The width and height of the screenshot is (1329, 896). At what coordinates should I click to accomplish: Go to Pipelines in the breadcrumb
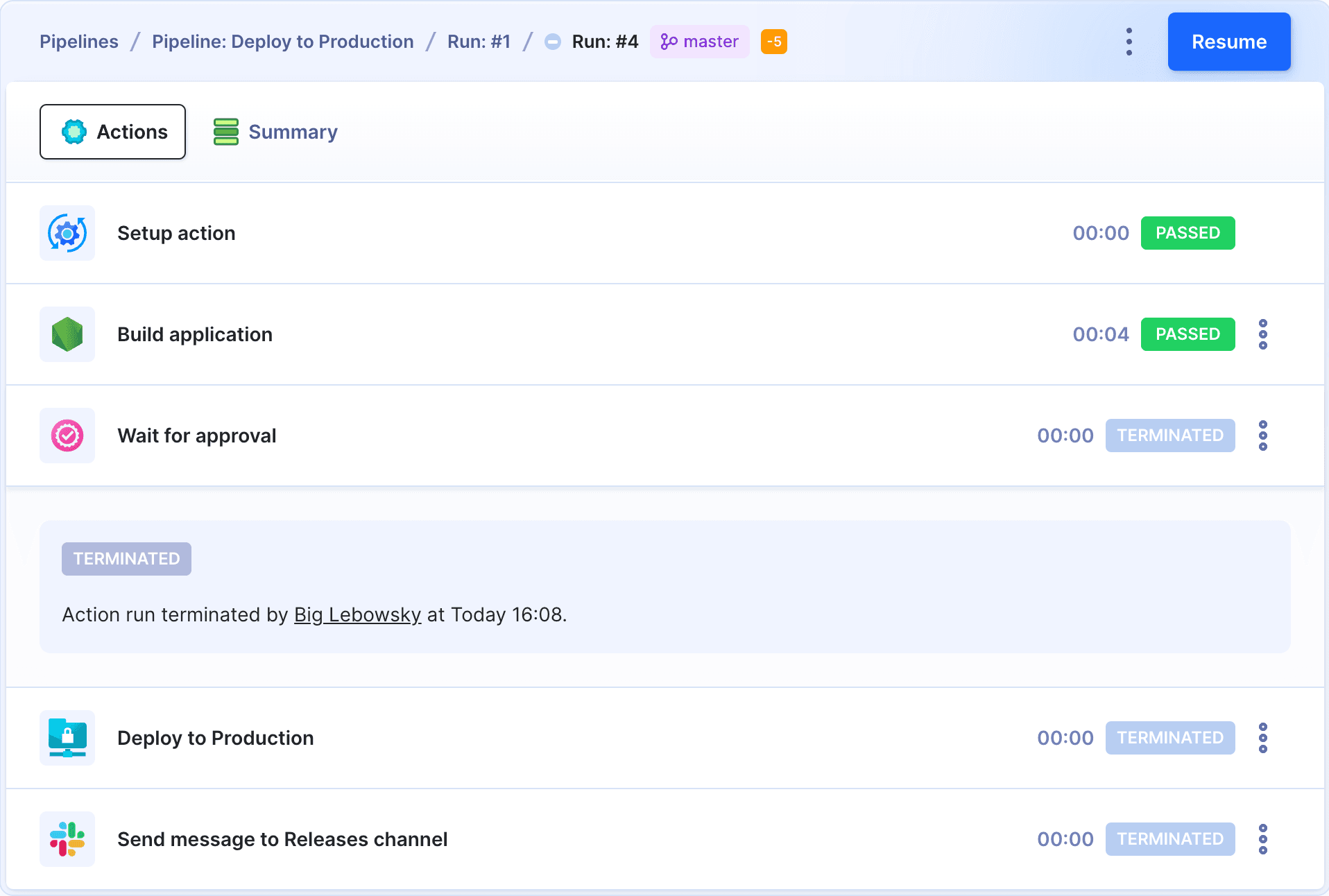[x=79, y=42]
